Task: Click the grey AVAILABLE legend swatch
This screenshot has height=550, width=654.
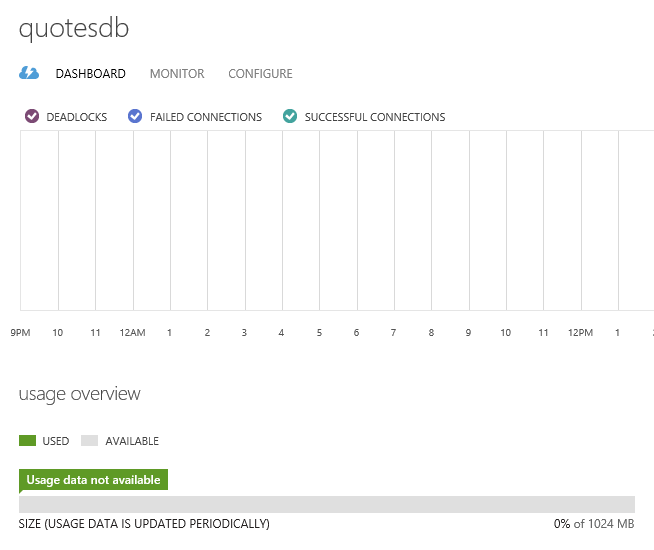Action: coord(89,441)
